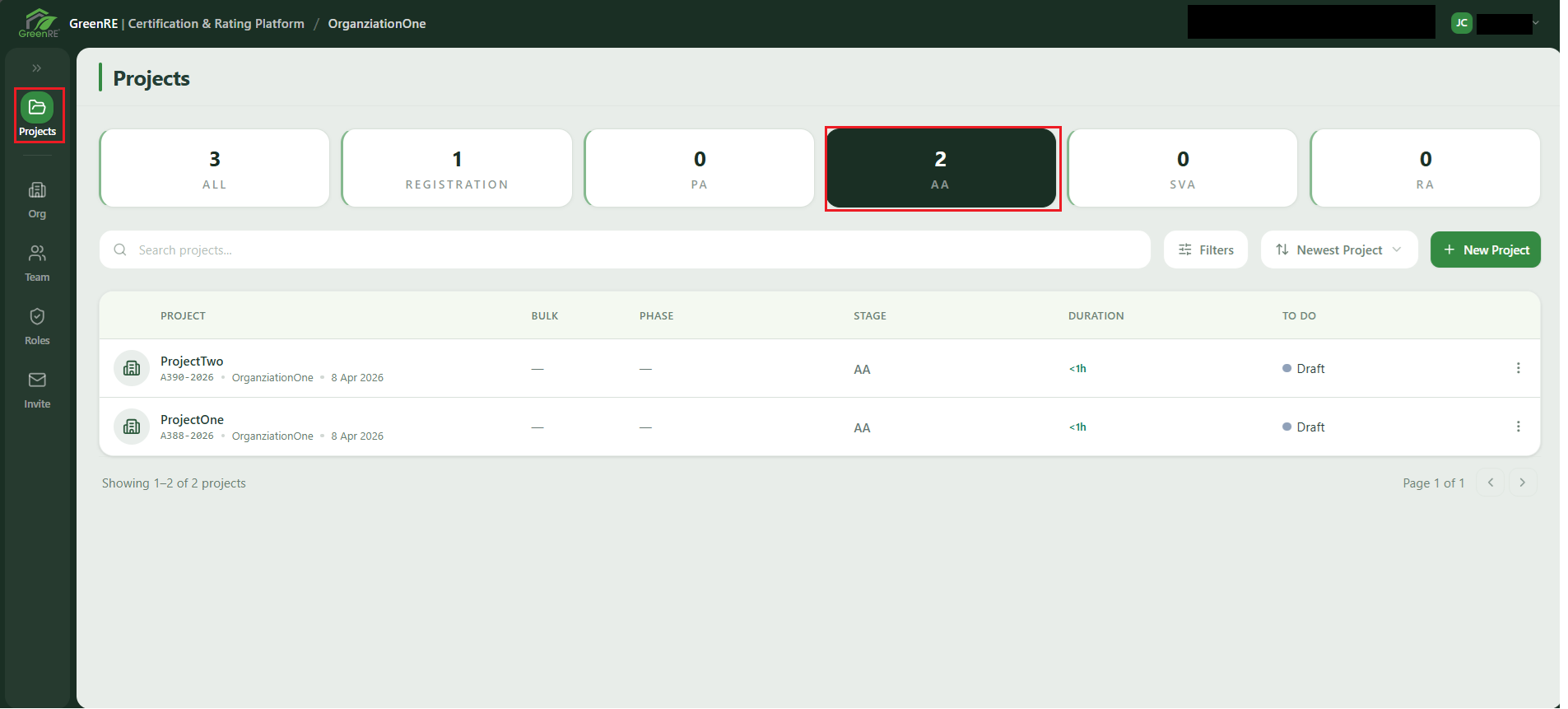Click the OrganziationOne breadcrumb in header
This screenshot has width=1568, height=709.
377,24
